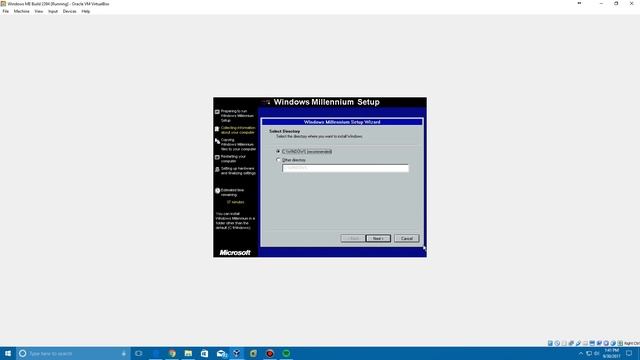Open the Windows Start menu
Image resolution: width=640 pixels, height=360 pixels.
pos(8,353)
